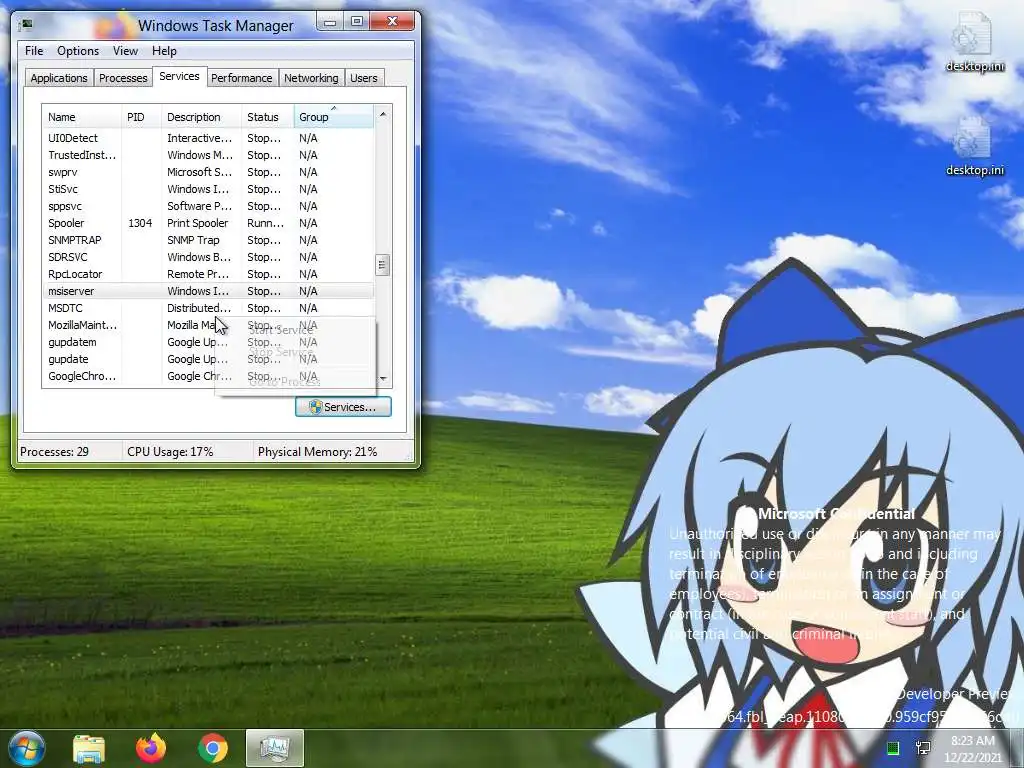
Task: Switch to the Users tab
Action: coord(364,78)
